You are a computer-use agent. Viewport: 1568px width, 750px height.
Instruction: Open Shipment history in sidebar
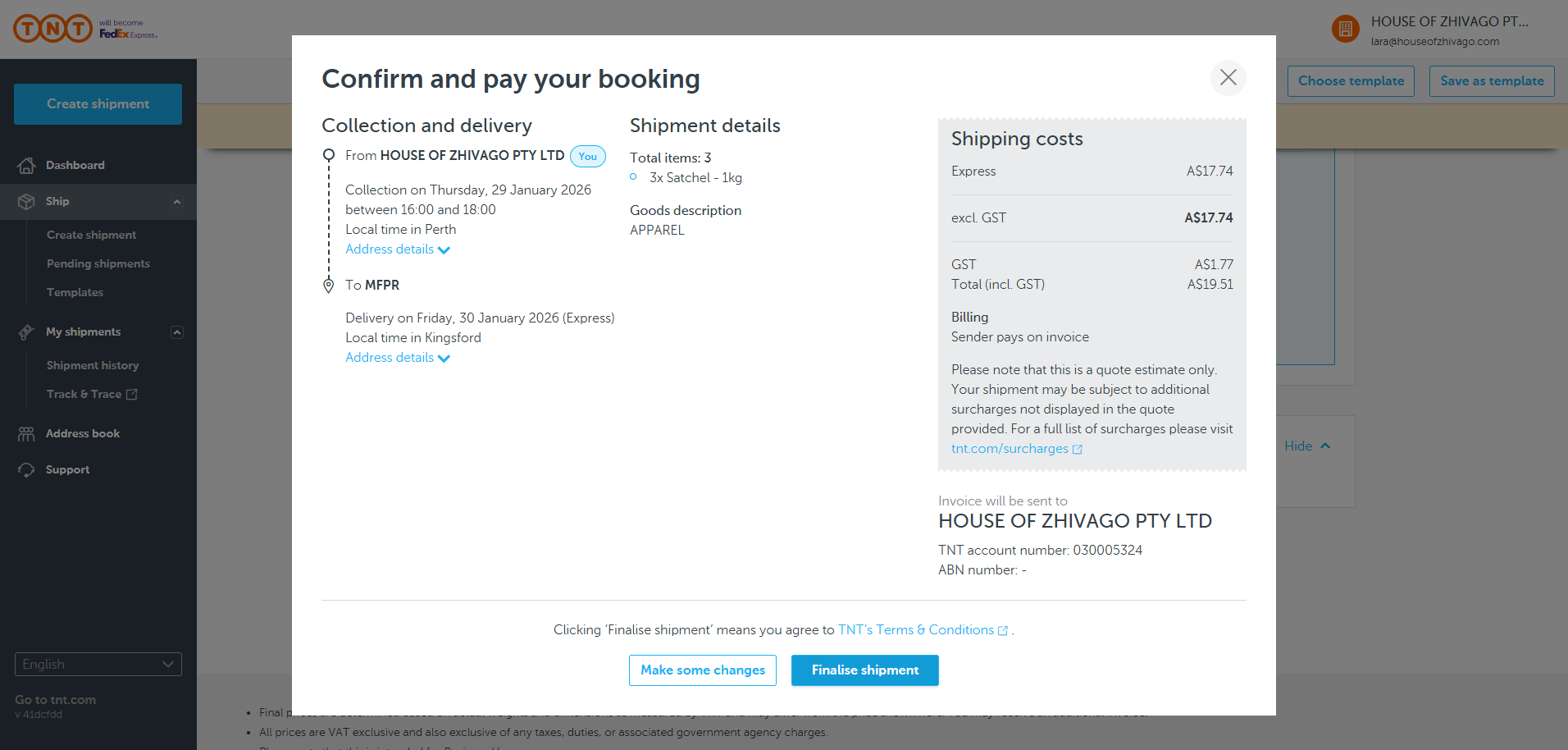point(93,366)
